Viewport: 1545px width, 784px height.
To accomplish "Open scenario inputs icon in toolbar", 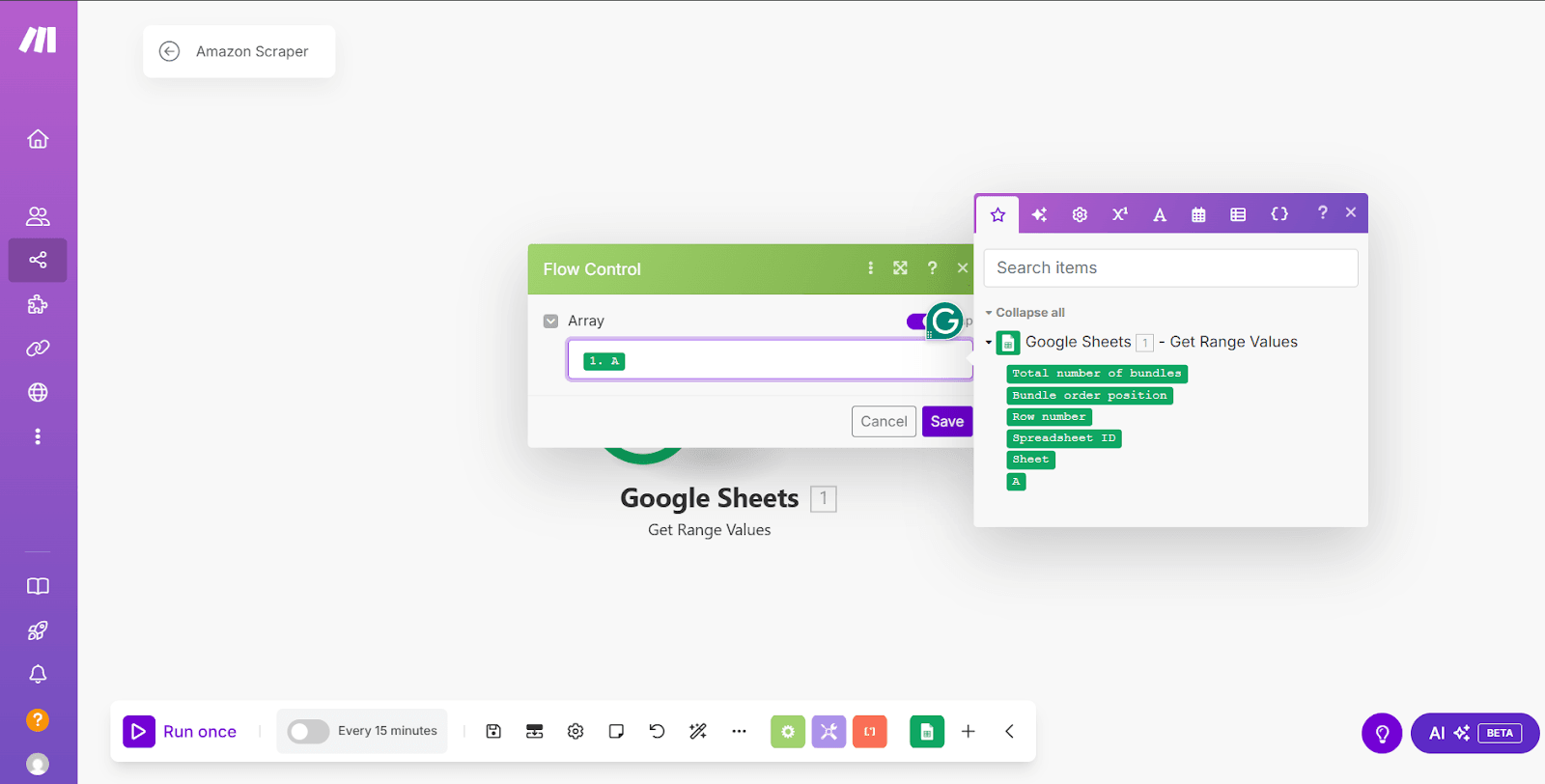I will coord(534,731).
